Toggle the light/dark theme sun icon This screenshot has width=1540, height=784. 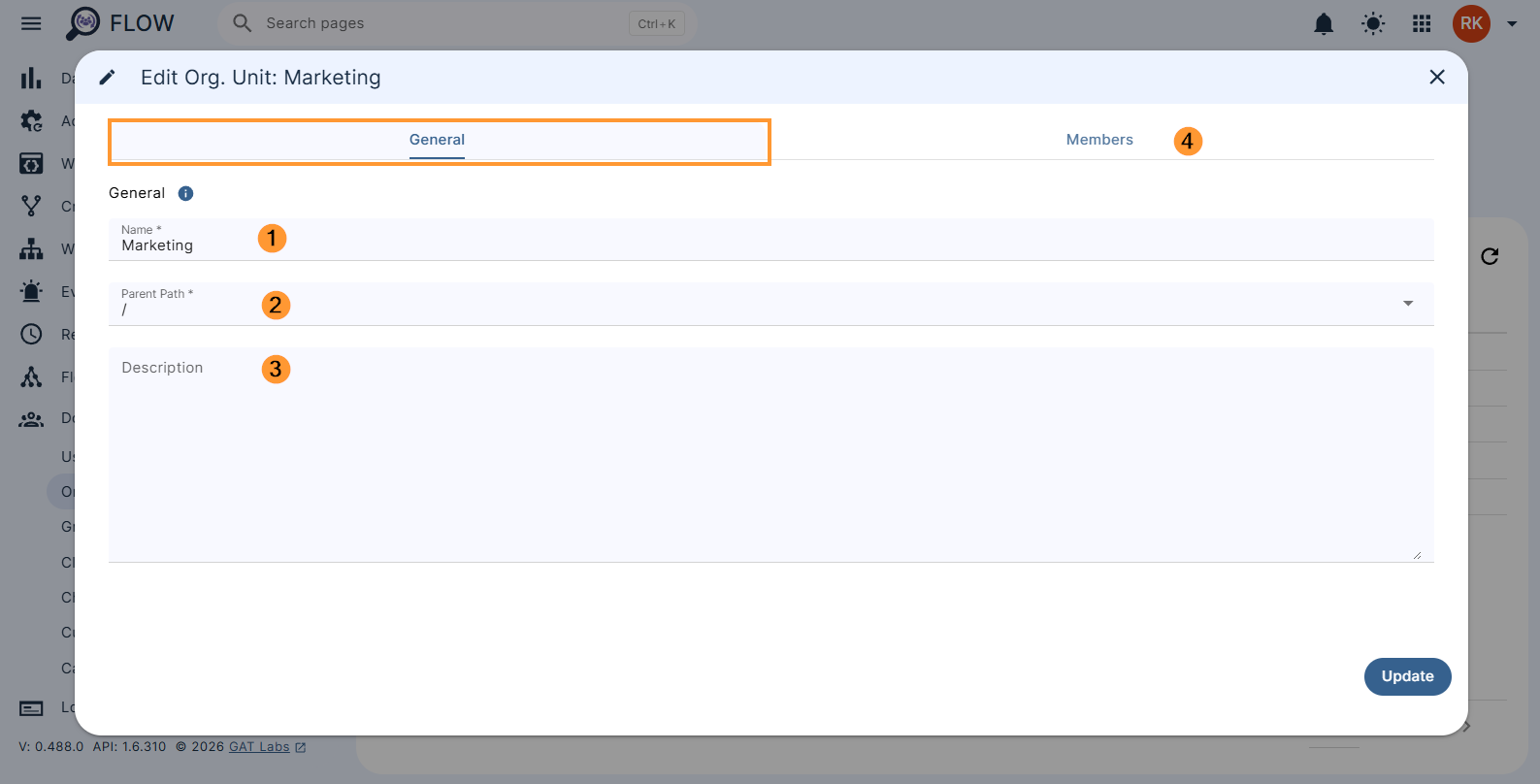(1373, 23)
